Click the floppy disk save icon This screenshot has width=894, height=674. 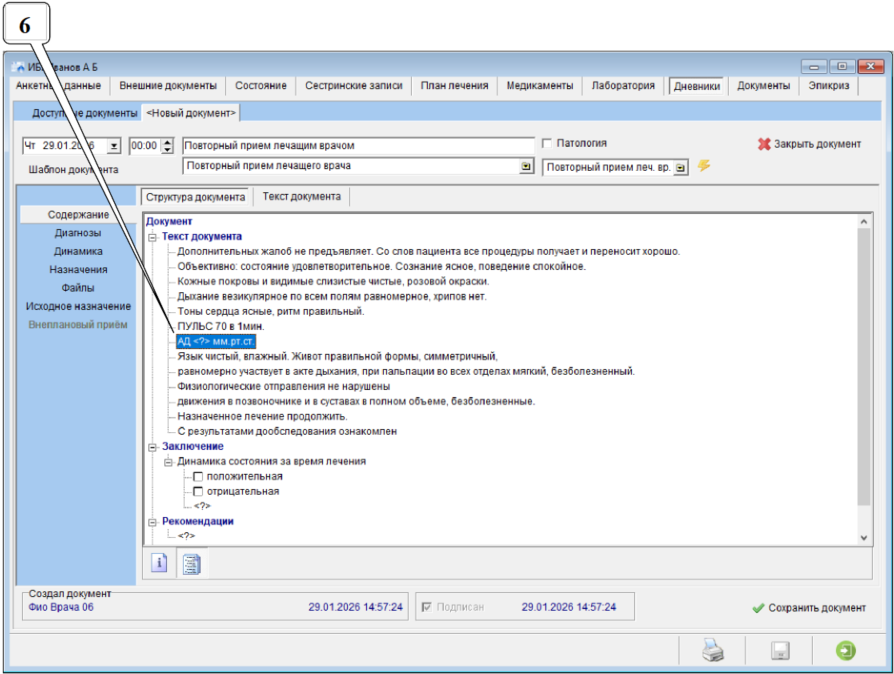(780, 651)
